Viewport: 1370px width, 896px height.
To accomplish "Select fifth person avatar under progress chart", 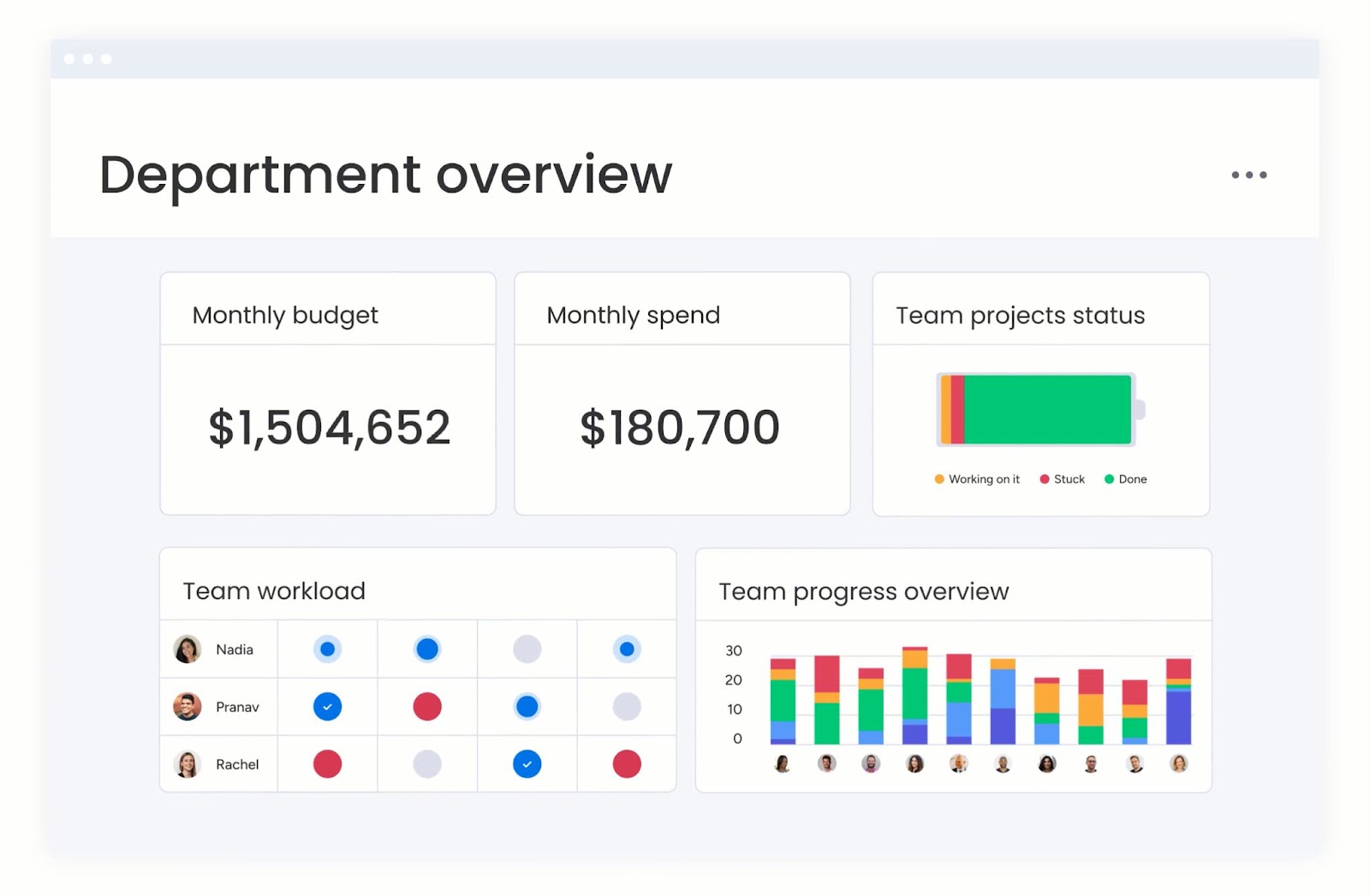I will click(x=959, y=763).
